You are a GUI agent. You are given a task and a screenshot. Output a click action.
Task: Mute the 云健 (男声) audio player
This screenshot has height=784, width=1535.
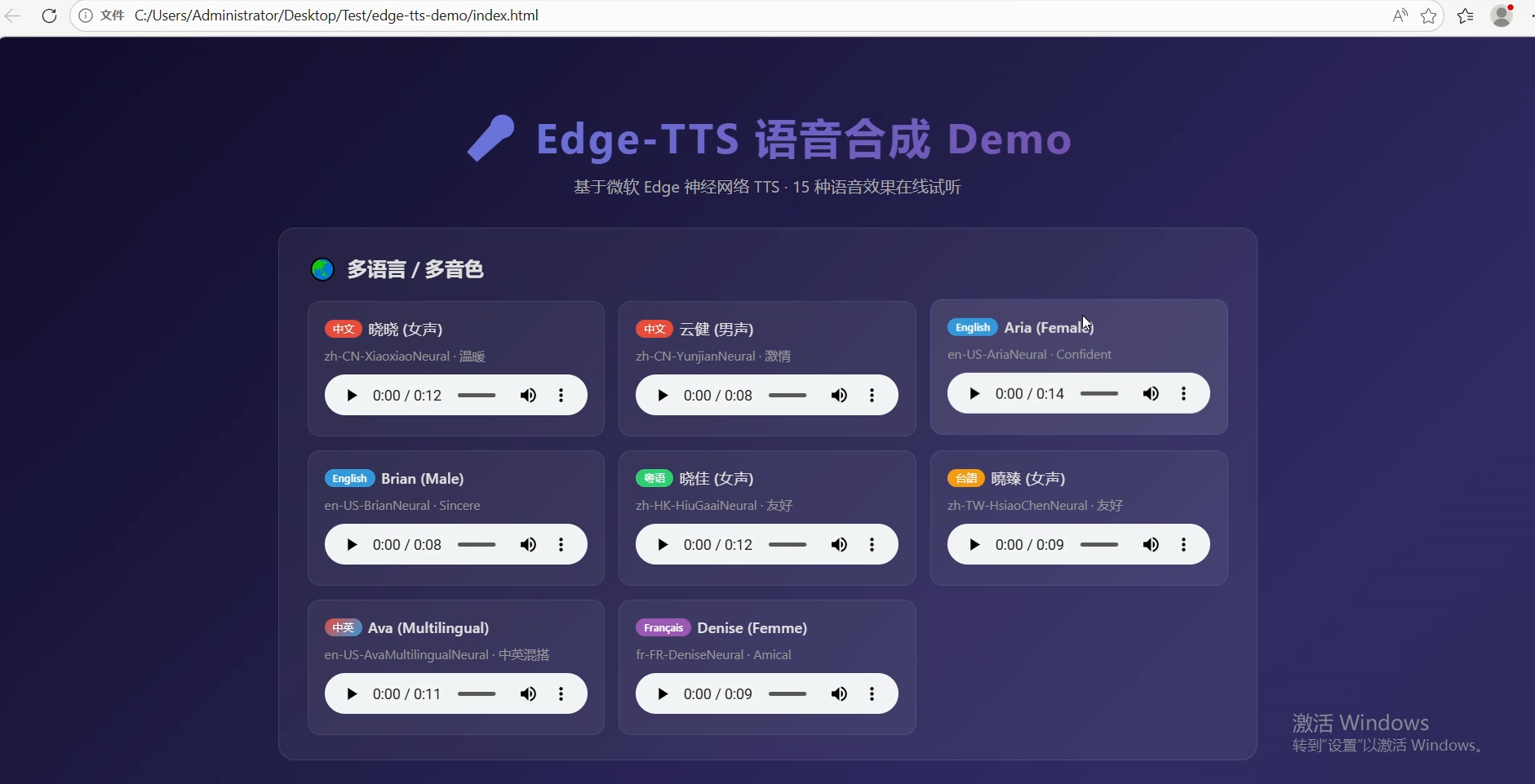840,396
